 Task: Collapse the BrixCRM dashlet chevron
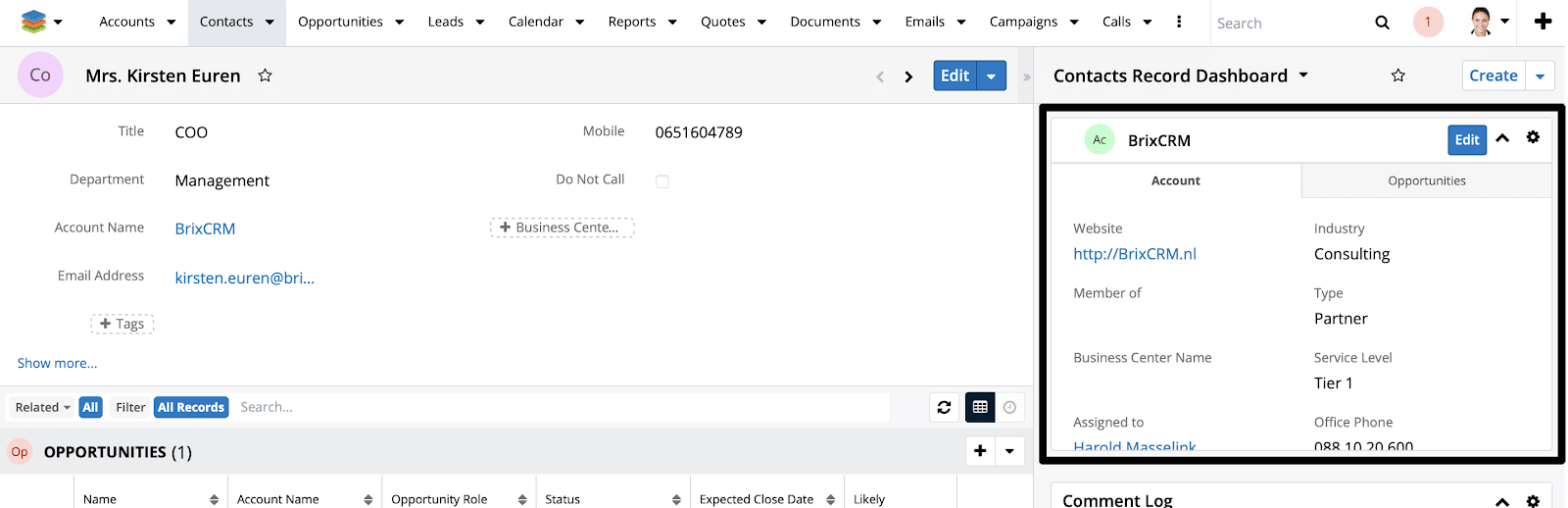click(x=1502, y=138)
